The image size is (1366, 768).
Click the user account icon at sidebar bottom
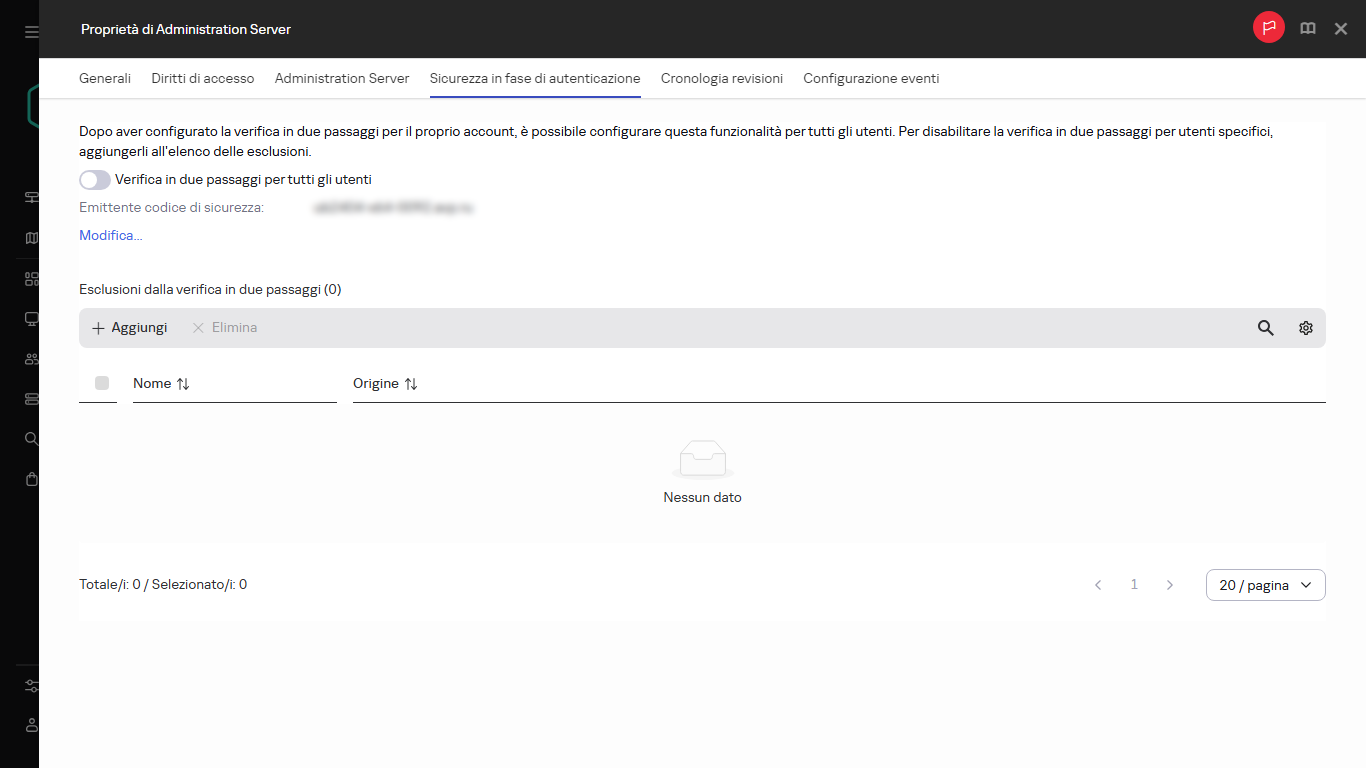30,725
